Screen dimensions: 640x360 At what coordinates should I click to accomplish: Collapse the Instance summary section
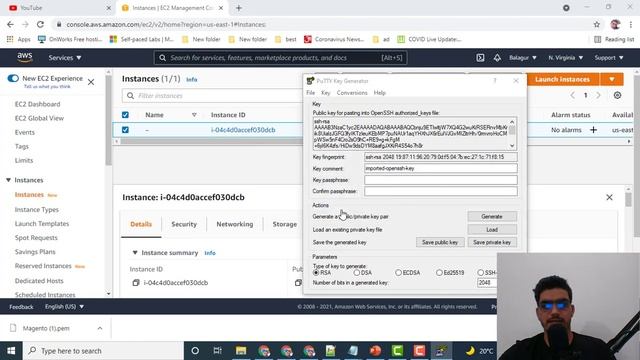pos(135,253)
